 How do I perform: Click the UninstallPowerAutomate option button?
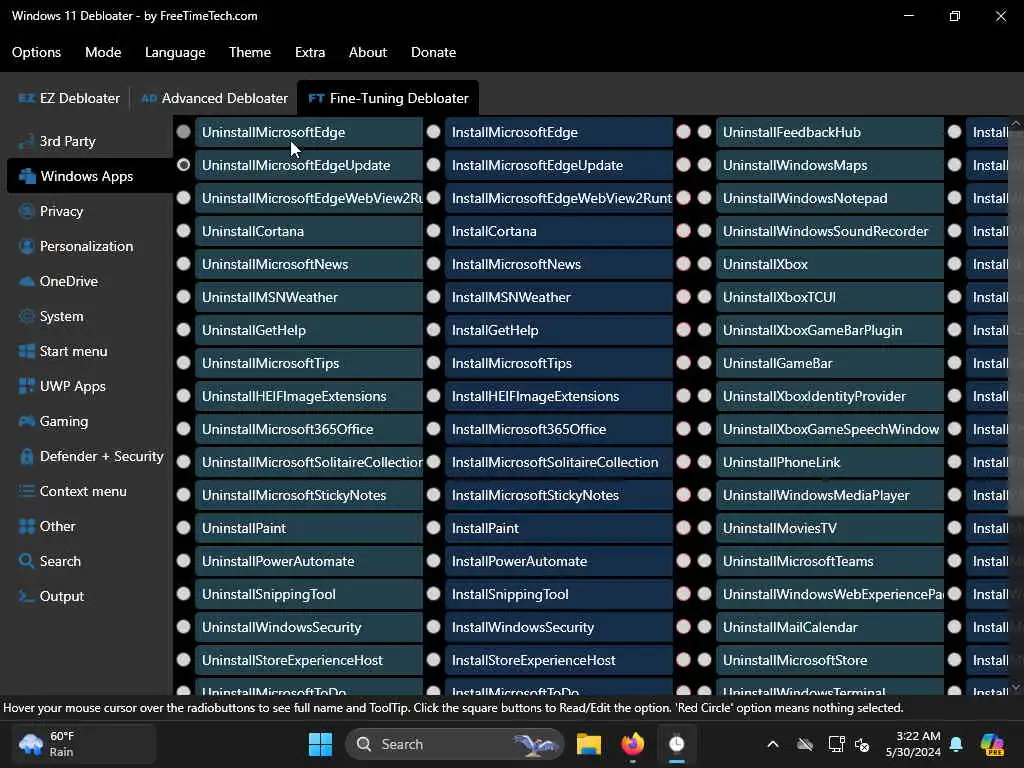[x=309, y=561]
